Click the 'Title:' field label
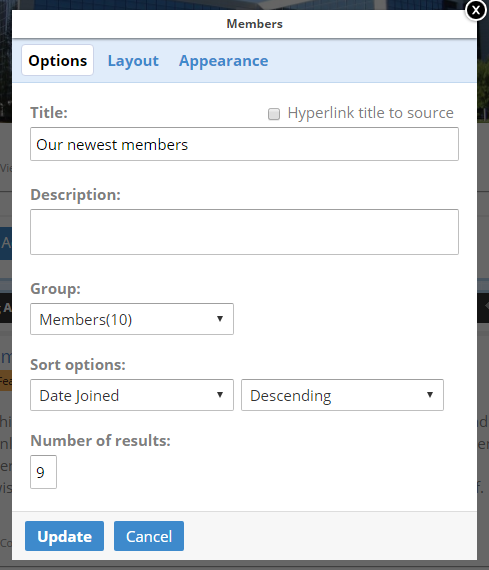 tap(49, 113)
